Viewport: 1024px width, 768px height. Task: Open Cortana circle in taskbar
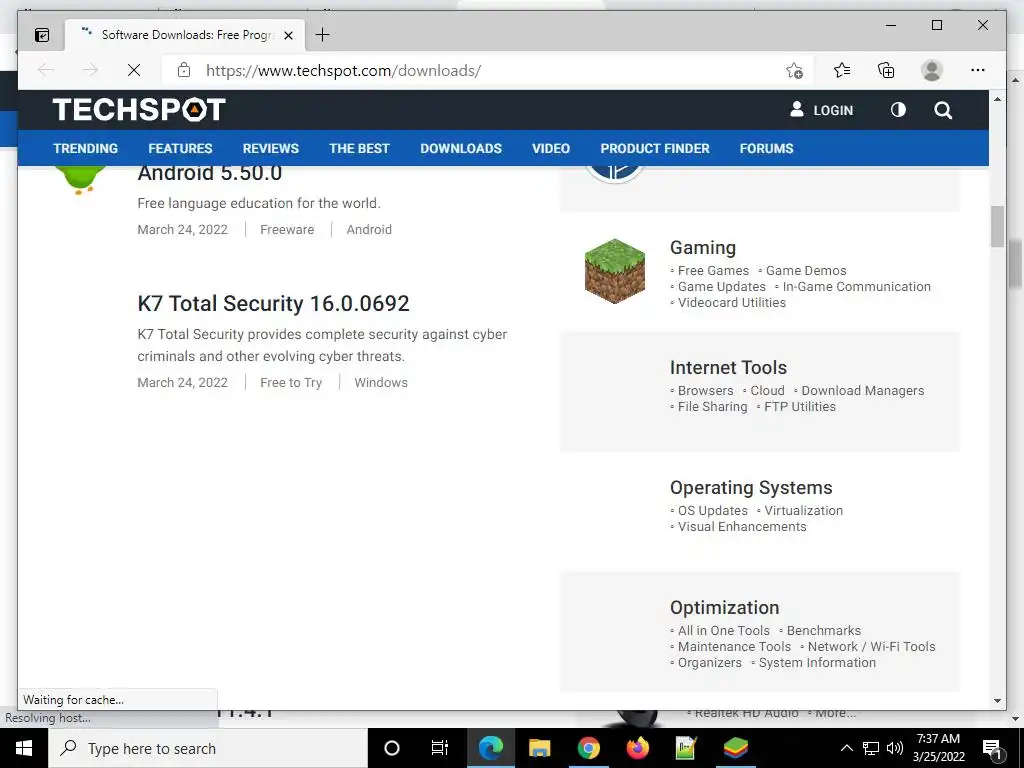click(x=391, y=748)
